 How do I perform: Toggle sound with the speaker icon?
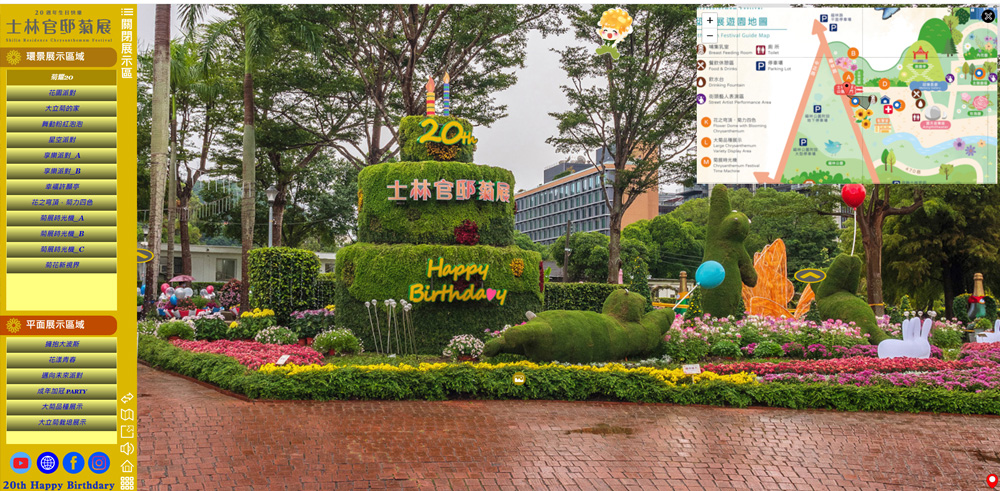pos(127,449)
